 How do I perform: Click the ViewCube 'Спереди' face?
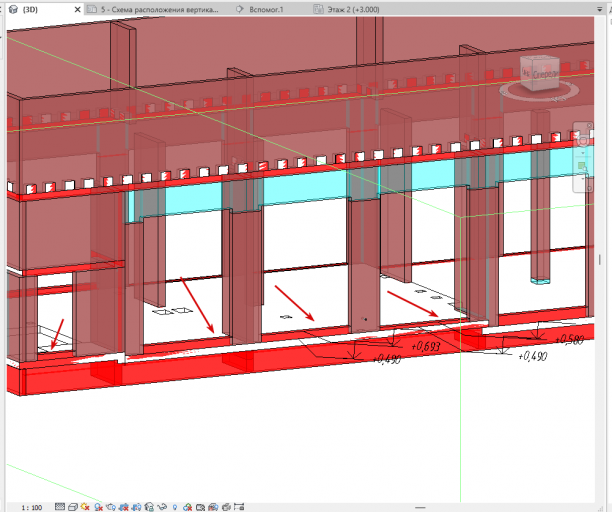pos(546,74)
